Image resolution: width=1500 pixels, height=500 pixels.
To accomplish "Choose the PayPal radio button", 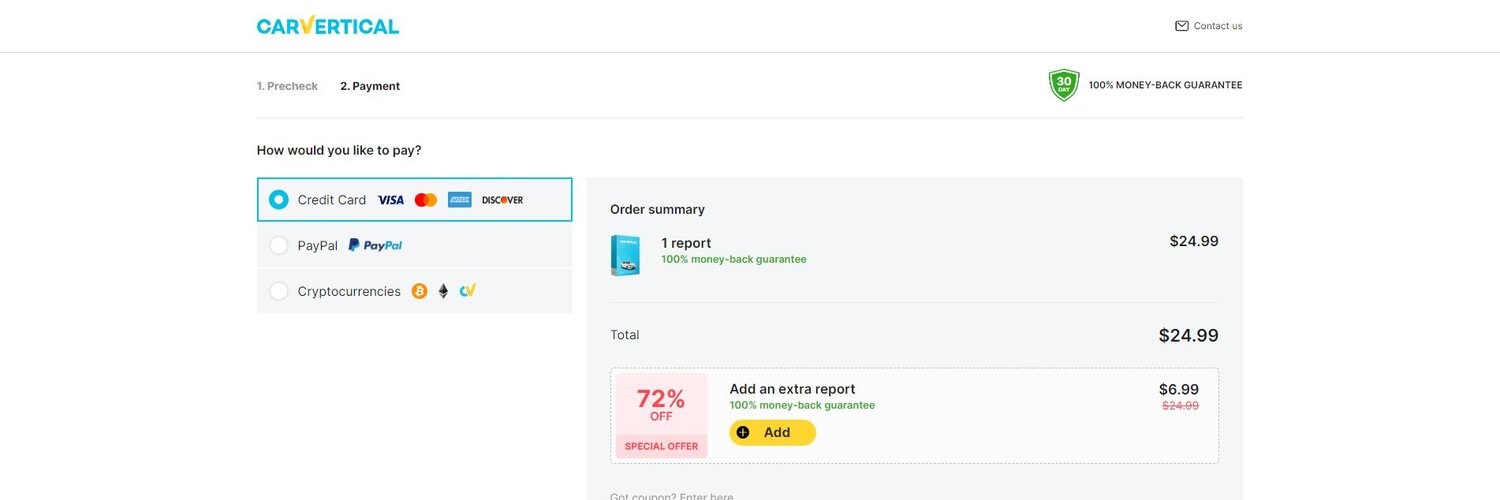I will (279, 245).
